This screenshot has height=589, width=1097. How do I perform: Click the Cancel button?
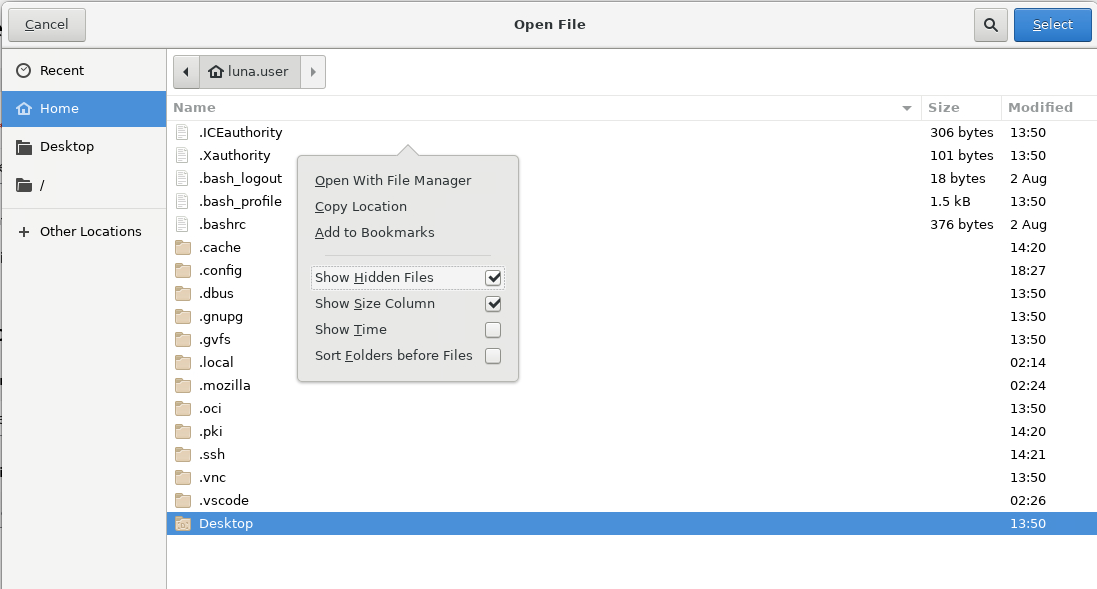pyautogui.click(x=47, y=24)
